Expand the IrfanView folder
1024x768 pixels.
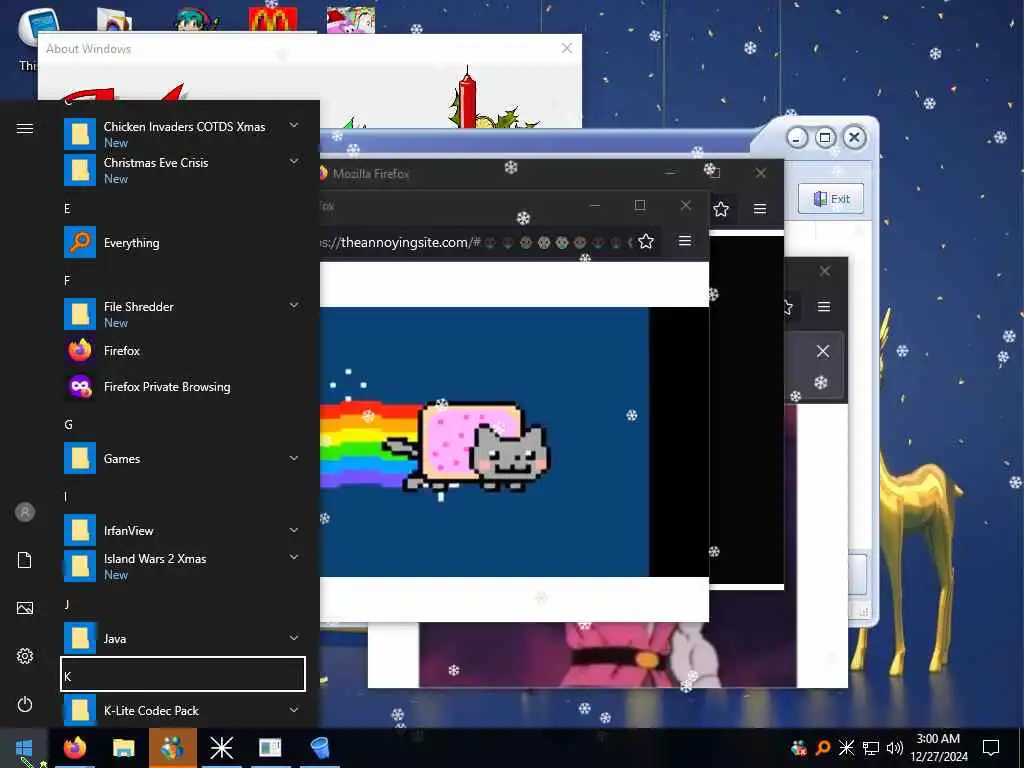coord(294,530)
